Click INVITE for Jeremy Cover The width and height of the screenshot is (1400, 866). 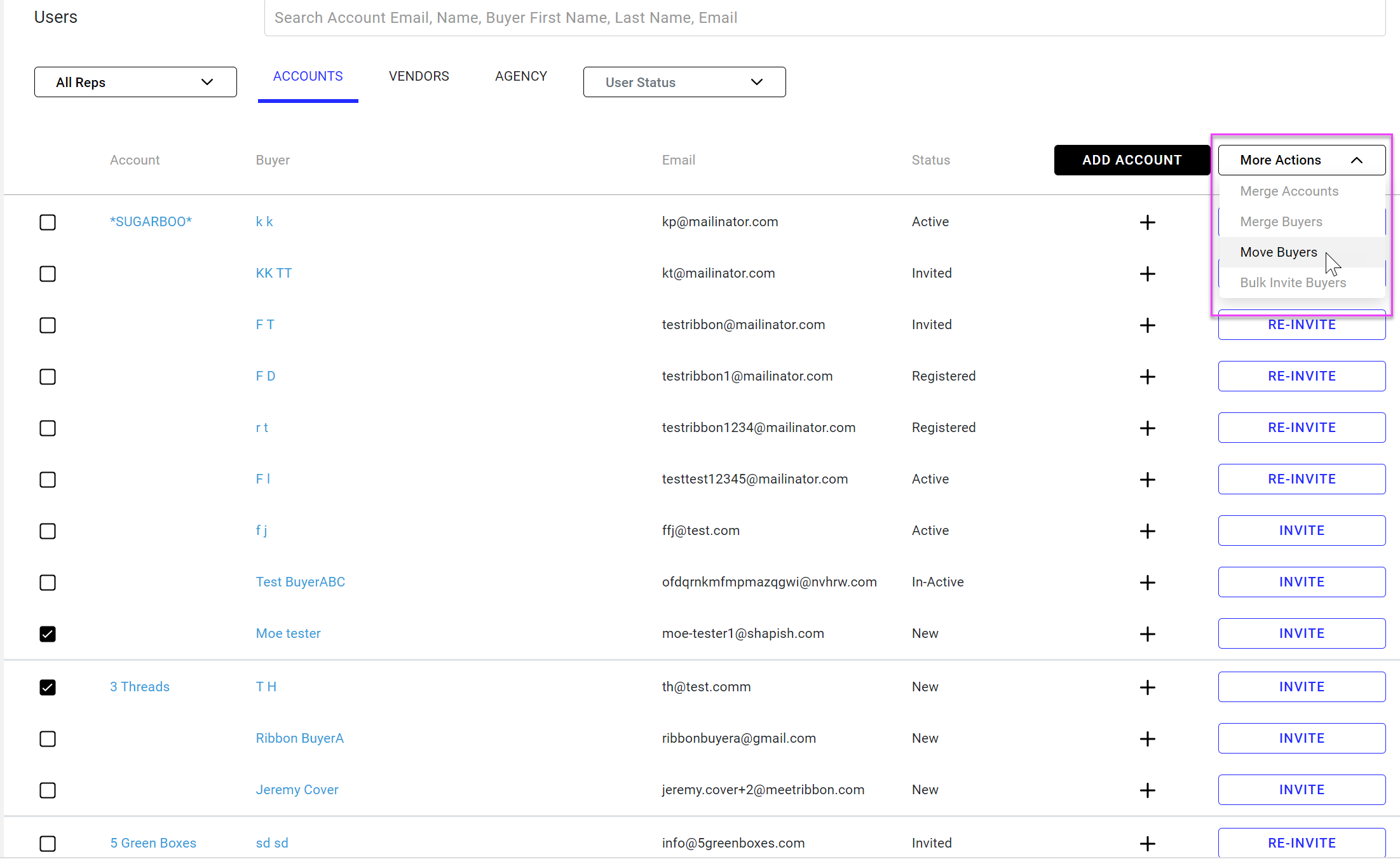[1301, 790]
